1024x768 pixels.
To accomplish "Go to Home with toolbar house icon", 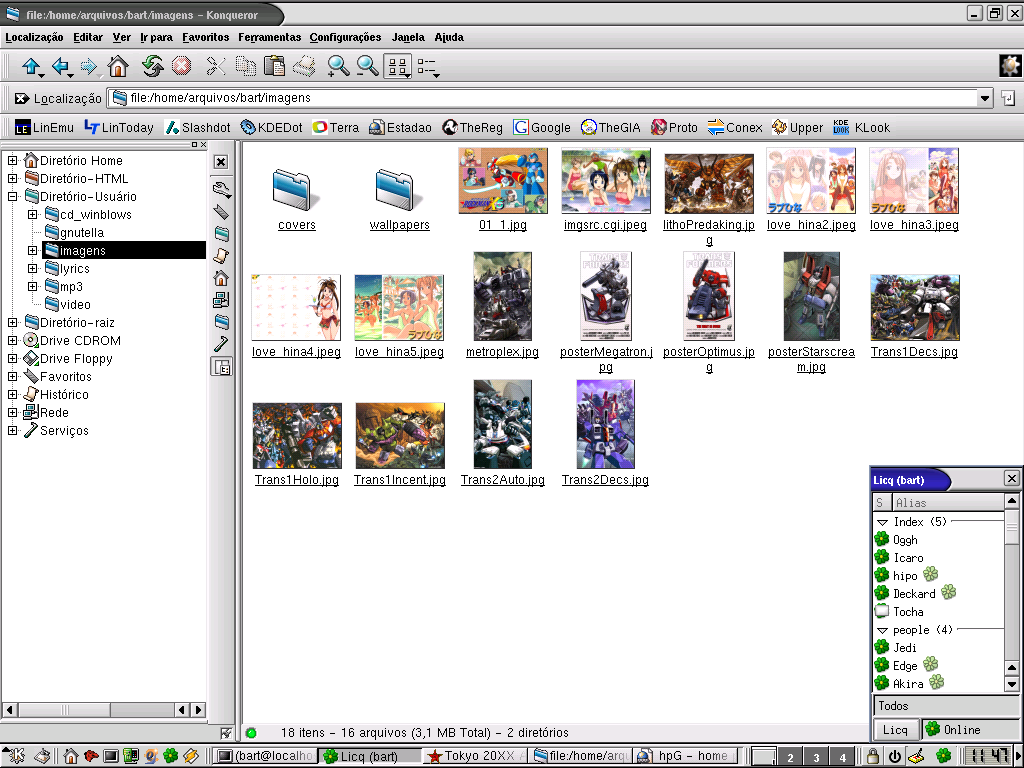I will coord(118,66).
